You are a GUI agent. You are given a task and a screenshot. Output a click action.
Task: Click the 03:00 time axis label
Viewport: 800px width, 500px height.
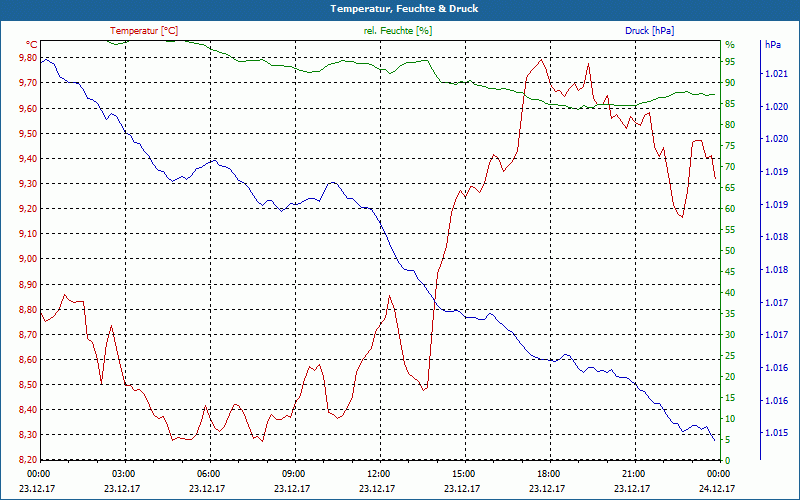point(123,473)
